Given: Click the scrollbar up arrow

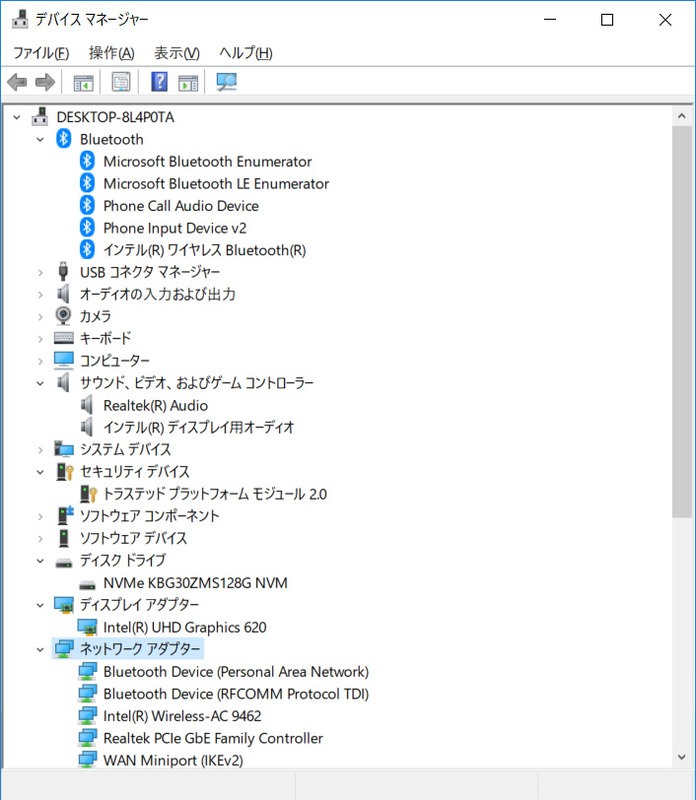Looking at the screenshot, I should [682, 116].
